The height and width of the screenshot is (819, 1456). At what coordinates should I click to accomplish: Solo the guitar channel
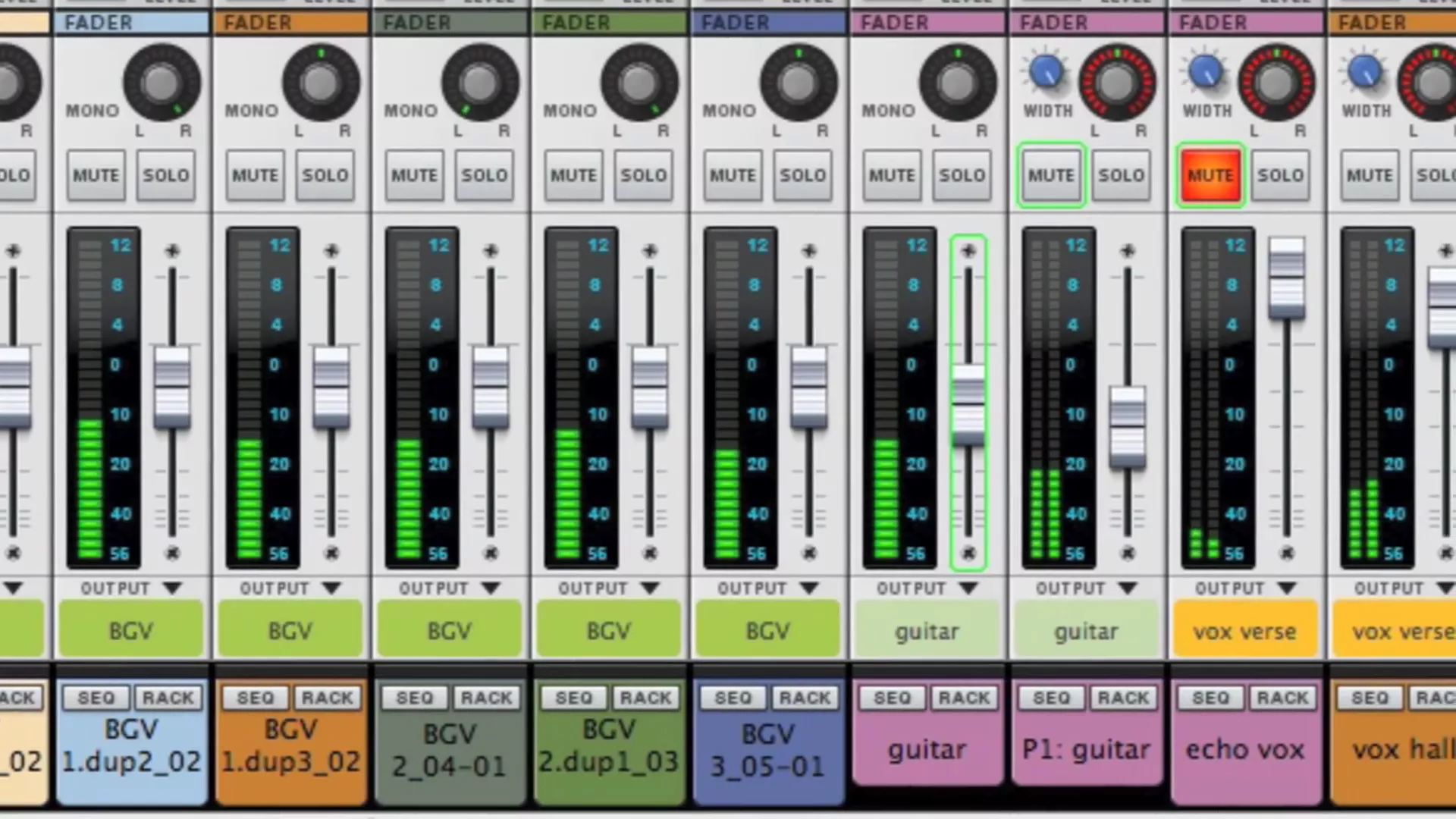tap(962, 175)
